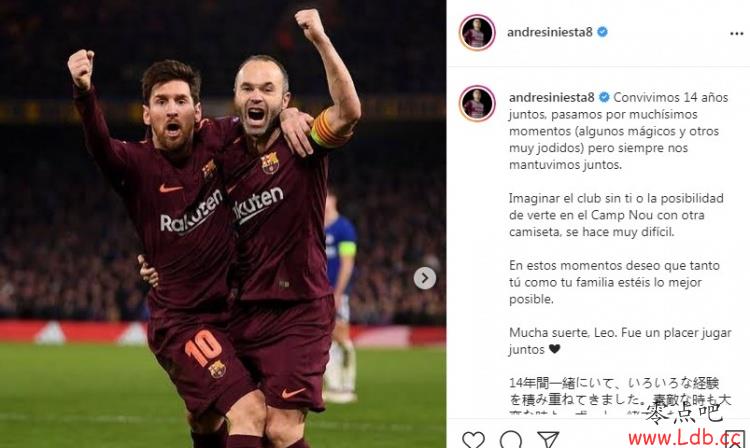Screen dimensions: 750x448
Task: Open andresiniesta8 profile from the header username
Action: click(550, 32)
